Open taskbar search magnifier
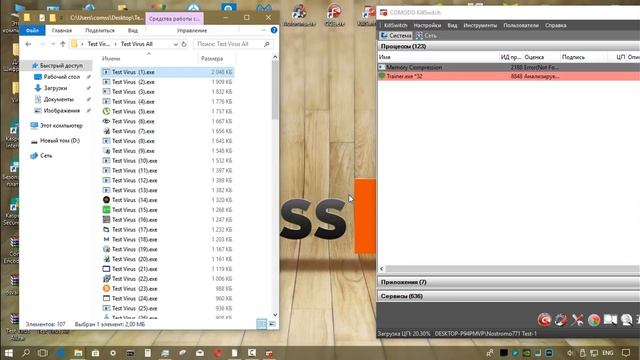The image size is (640, 360). point(26,353)
